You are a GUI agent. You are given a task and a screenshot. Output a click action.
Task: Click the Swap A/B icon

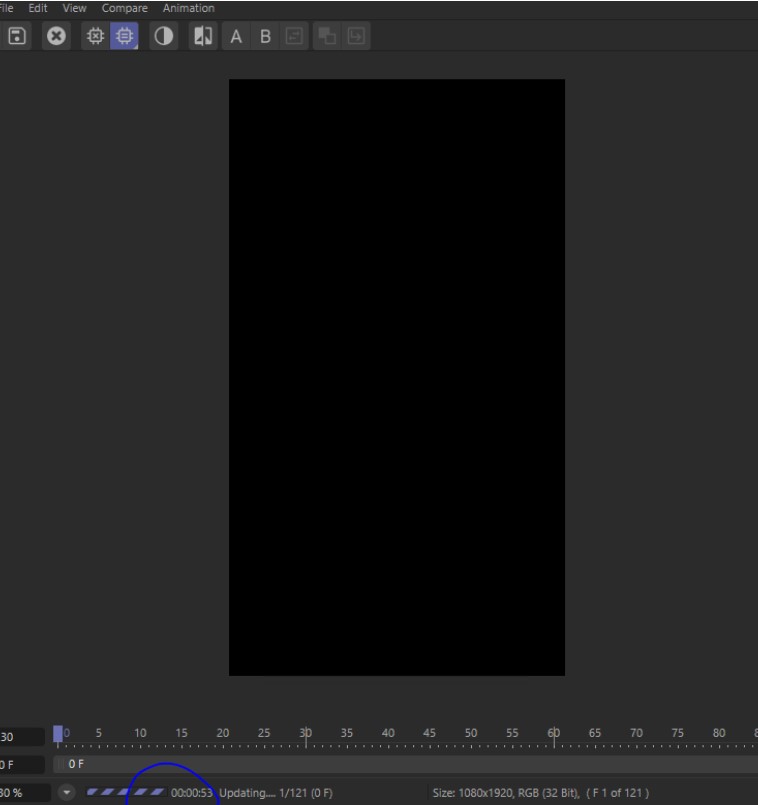(x=293, y=36)
